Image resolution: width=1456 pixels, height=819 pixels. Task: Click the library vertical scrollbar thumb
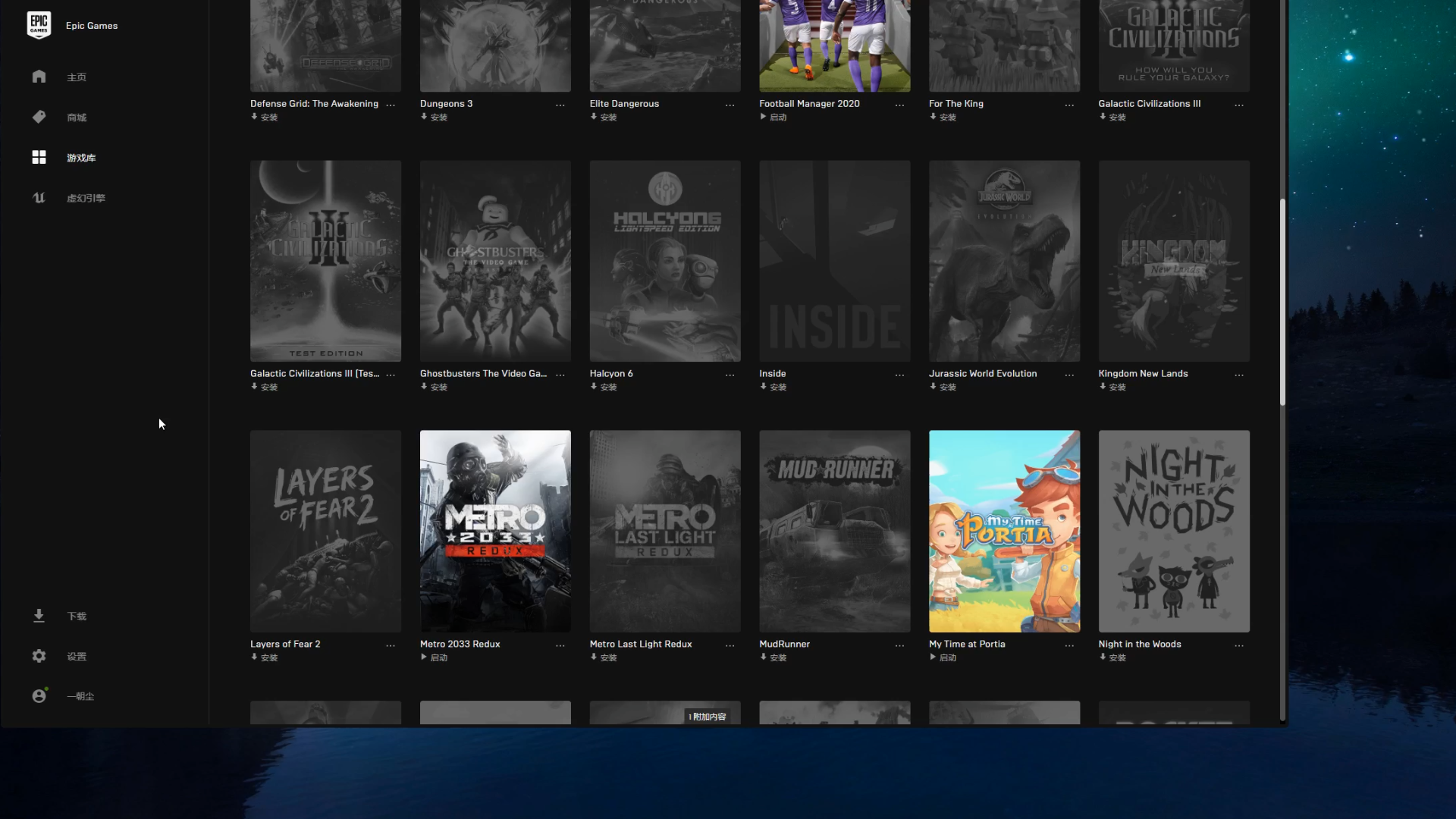[1282, 302]
